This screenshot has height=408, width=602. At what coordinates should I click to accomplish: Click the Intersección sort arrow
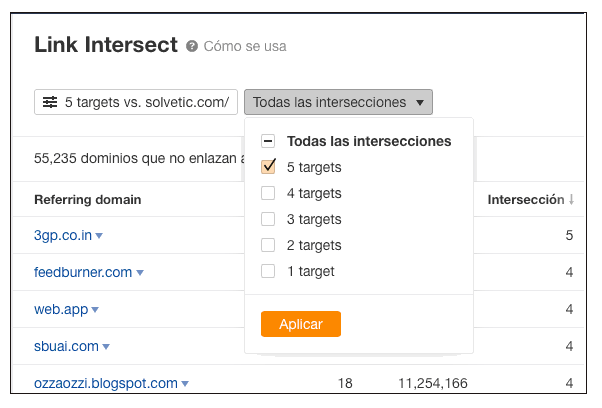571,200
